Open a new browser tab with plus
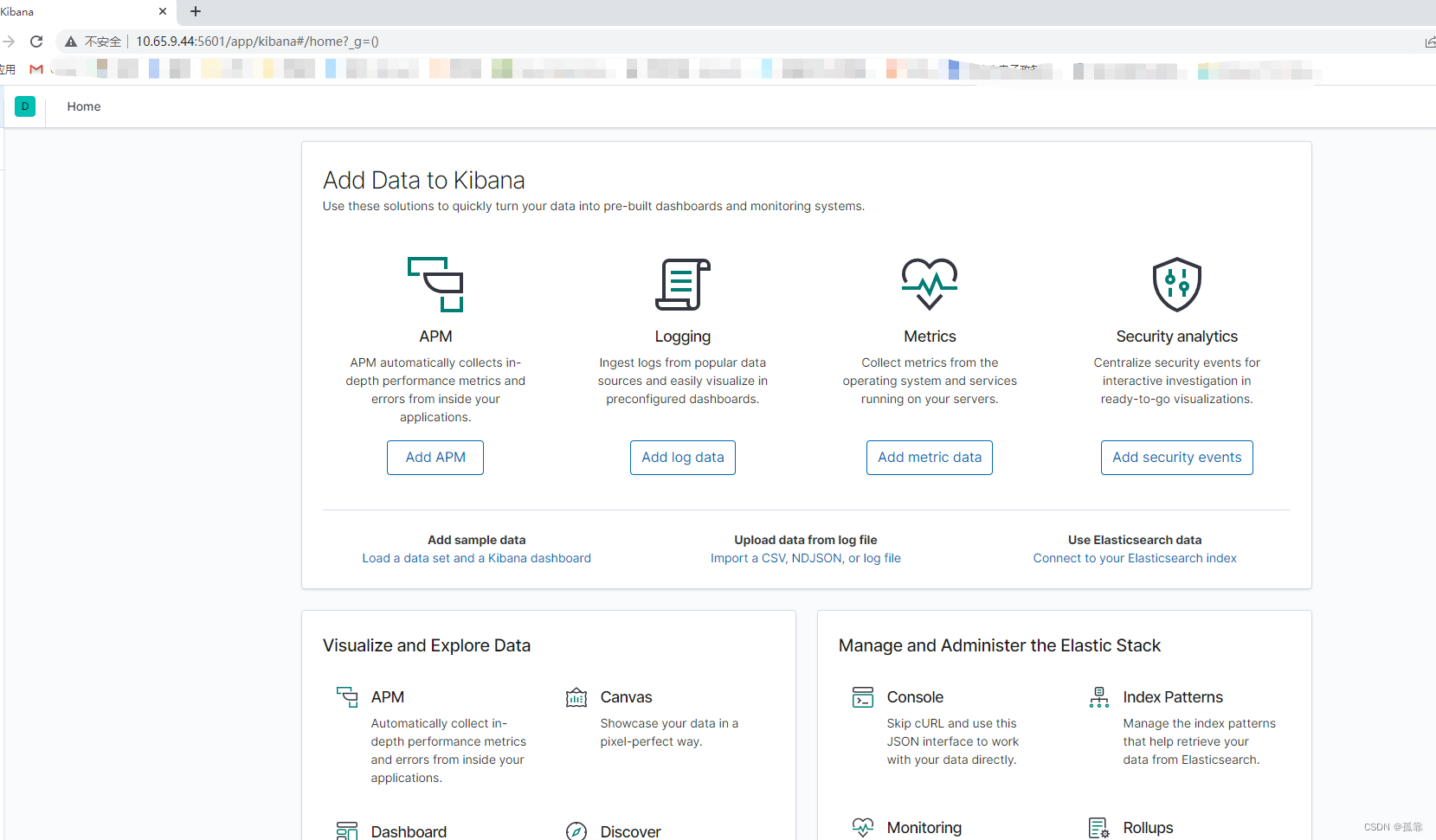The height and width of the screenshot is (840, 1436). click(196, 11)
